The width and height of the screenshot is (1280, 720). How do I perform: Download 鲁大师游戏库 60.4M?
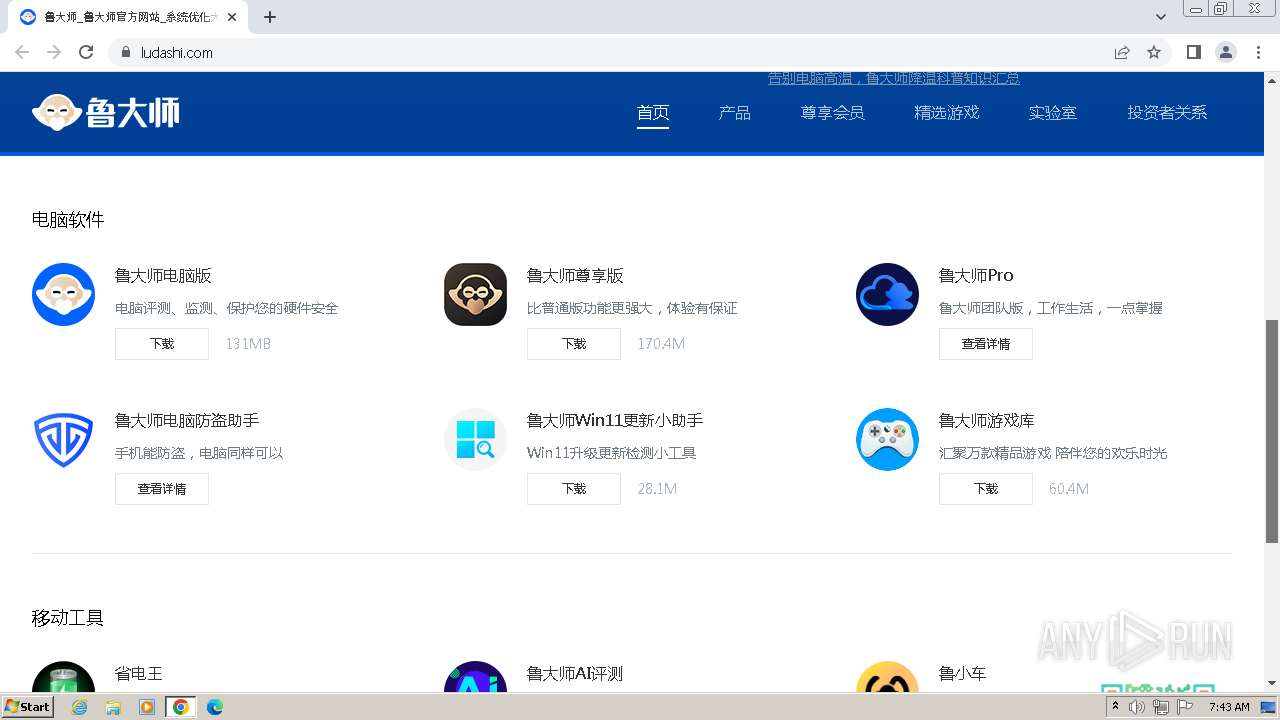986,489
